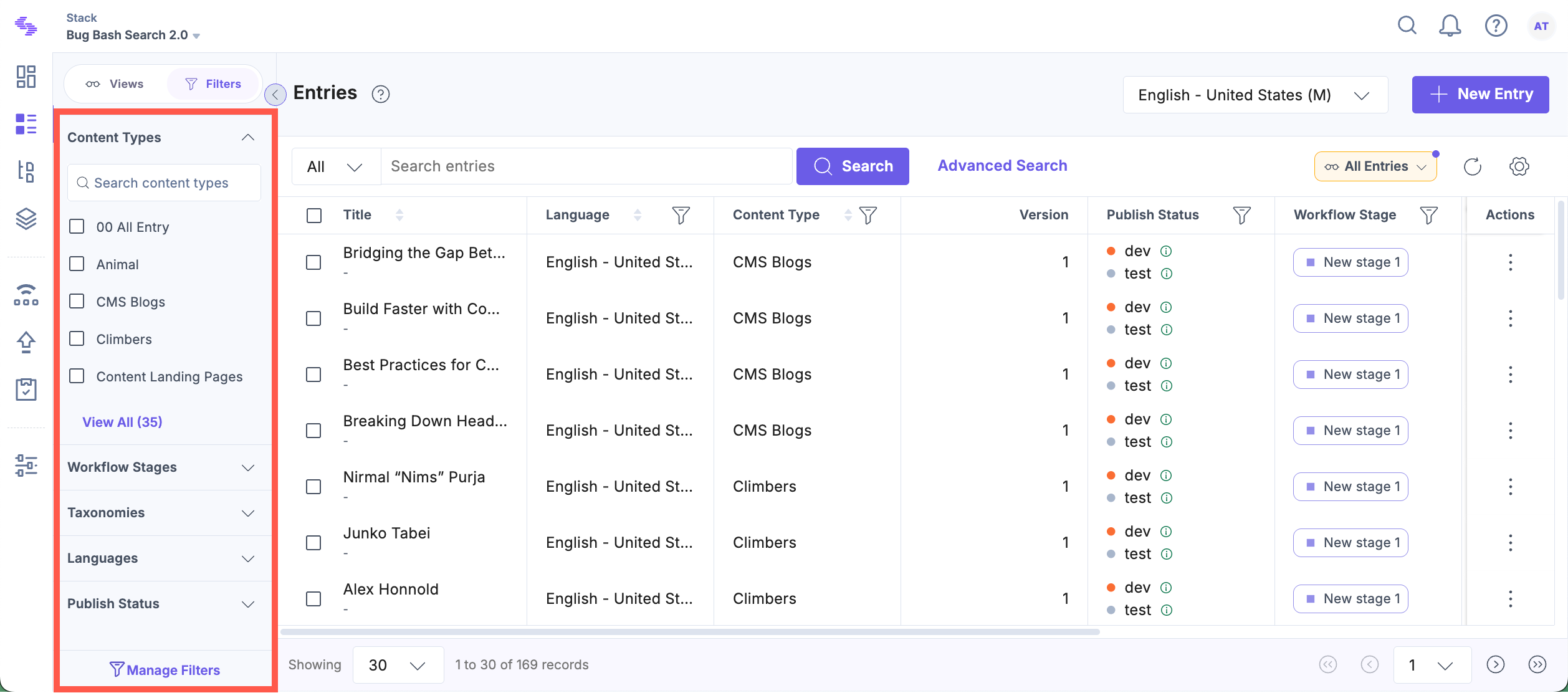
Task: Open the AT user avatar menu
Action: [1541, 26]
